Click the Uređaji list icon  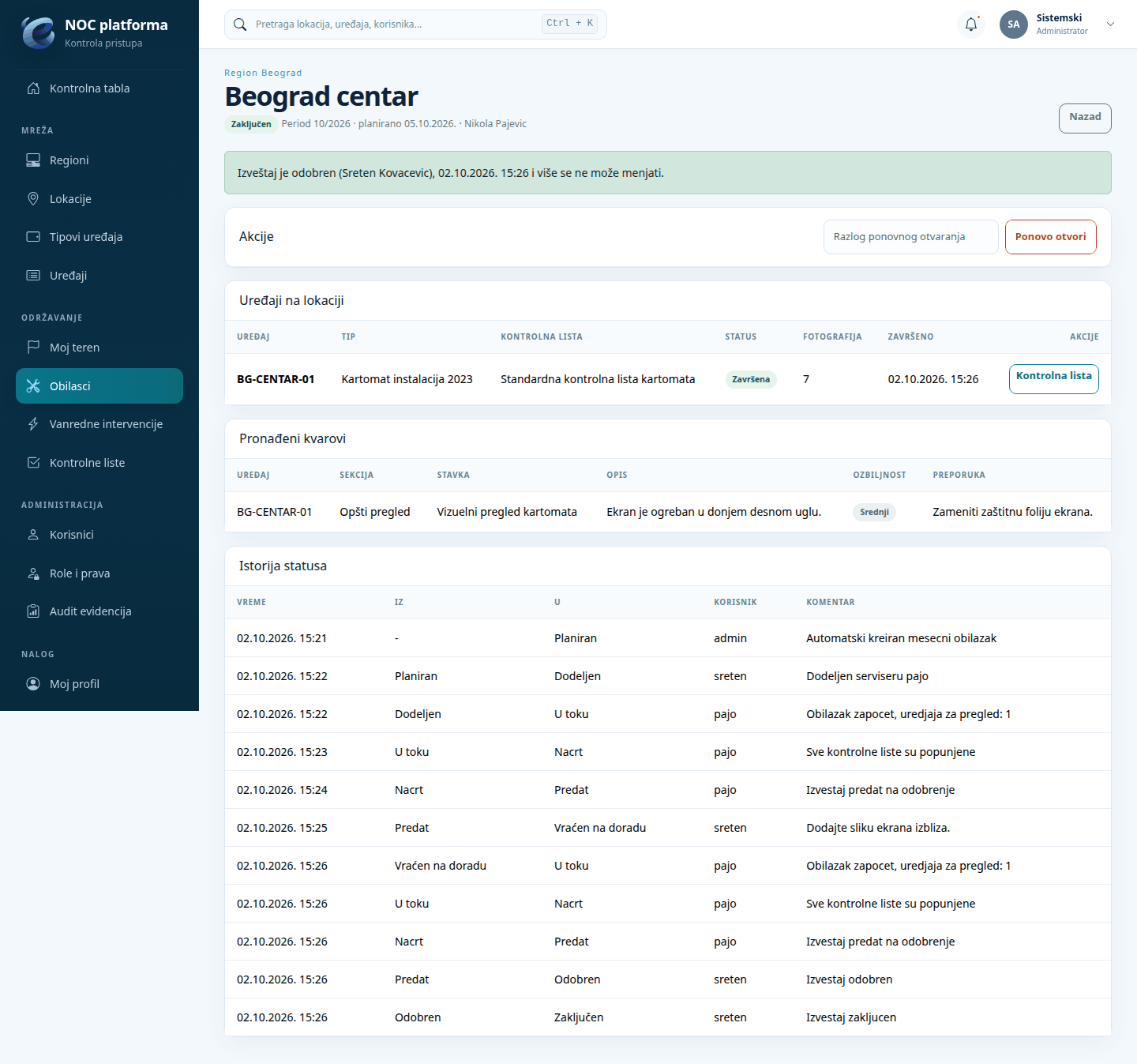[33, 276]
